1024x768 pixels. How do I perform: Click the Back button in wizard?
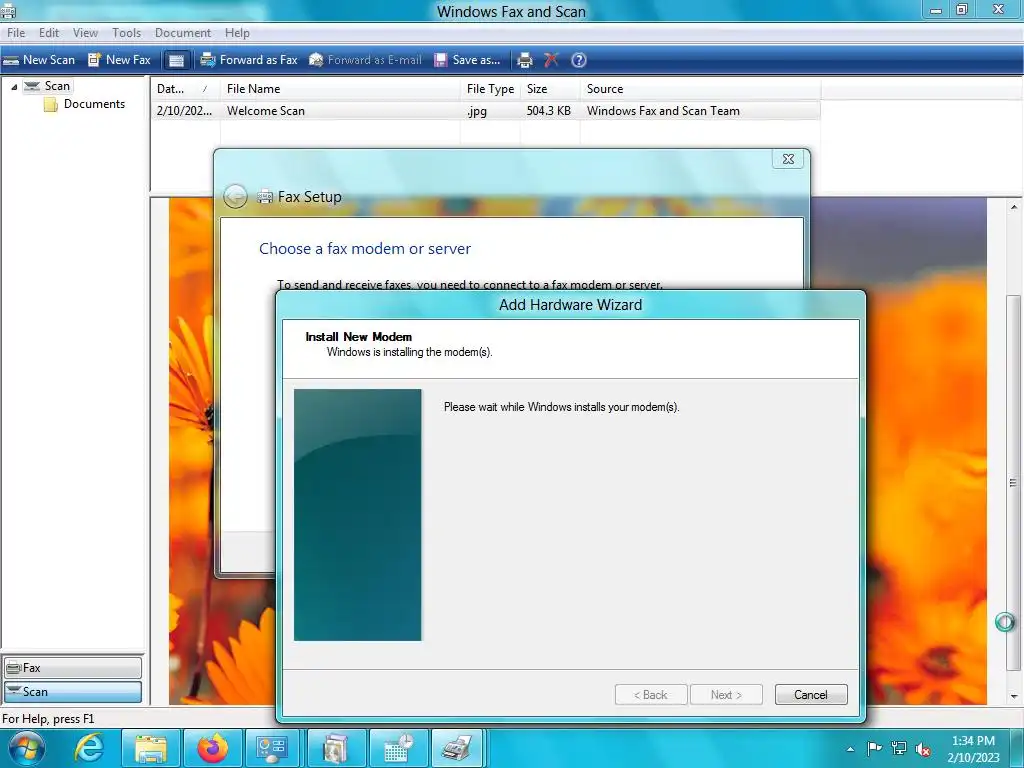pyautogui.click(x=651, y=695)
